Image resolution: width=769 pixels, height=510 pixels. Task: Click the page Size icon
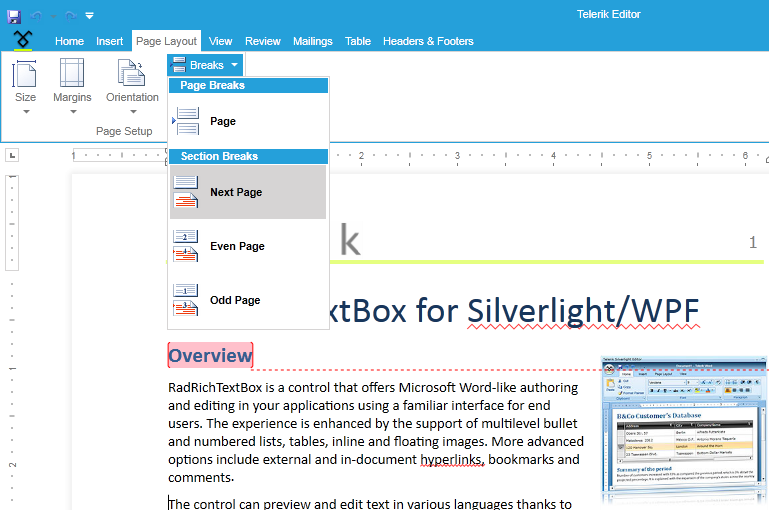click(x=25, y=73)
